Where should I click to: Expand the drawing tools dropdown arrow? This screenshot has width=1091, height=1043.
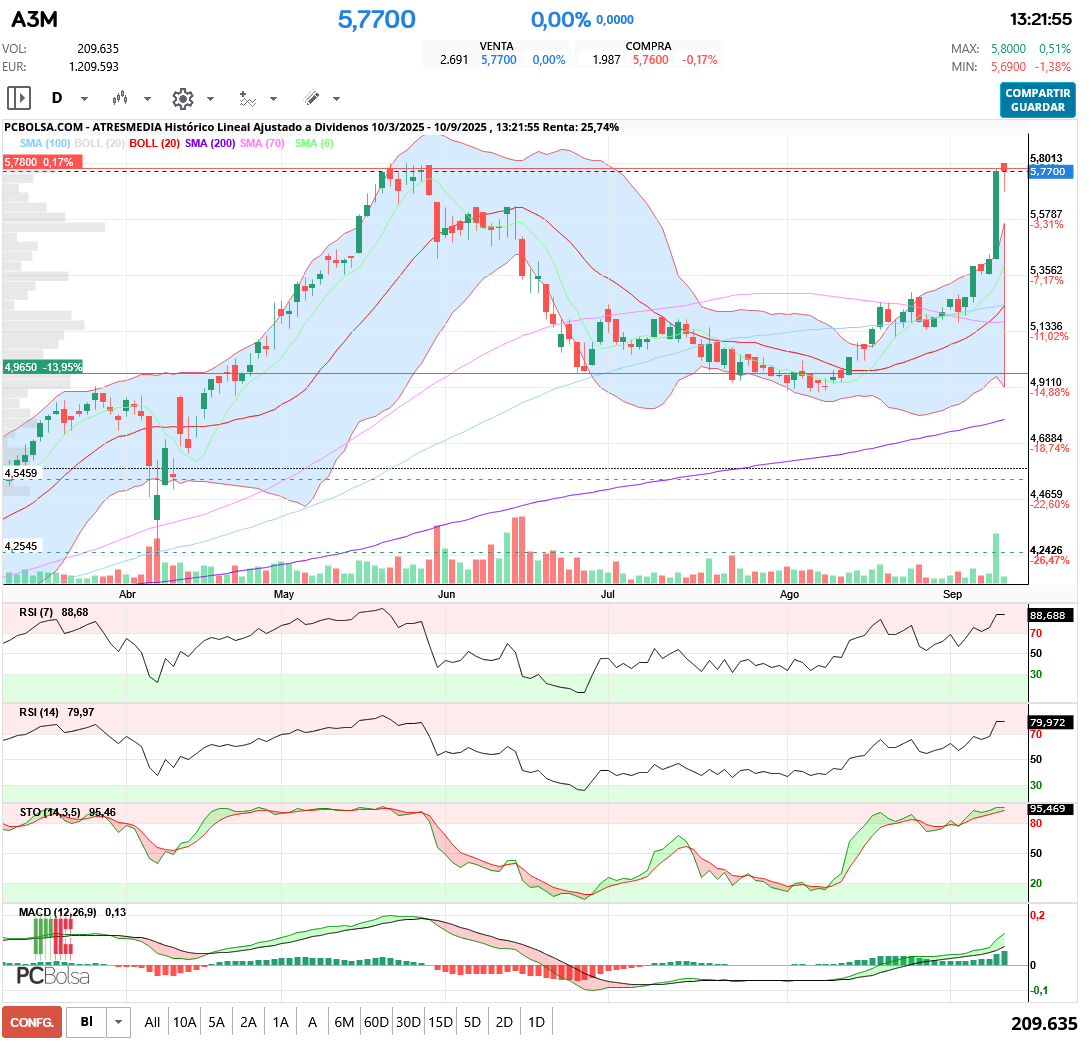(x=337, y=99)
